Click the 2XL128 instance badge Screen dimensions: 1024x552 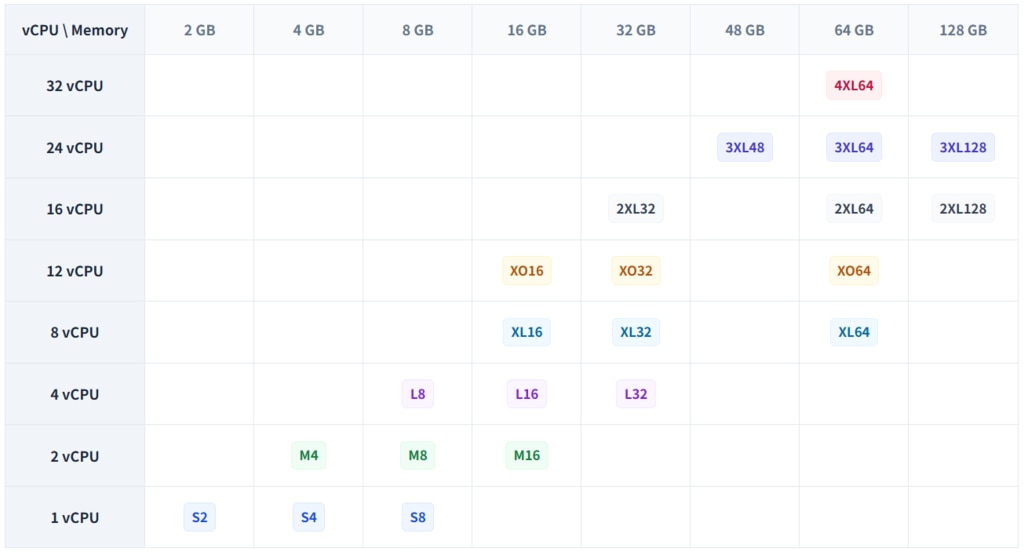963,208
